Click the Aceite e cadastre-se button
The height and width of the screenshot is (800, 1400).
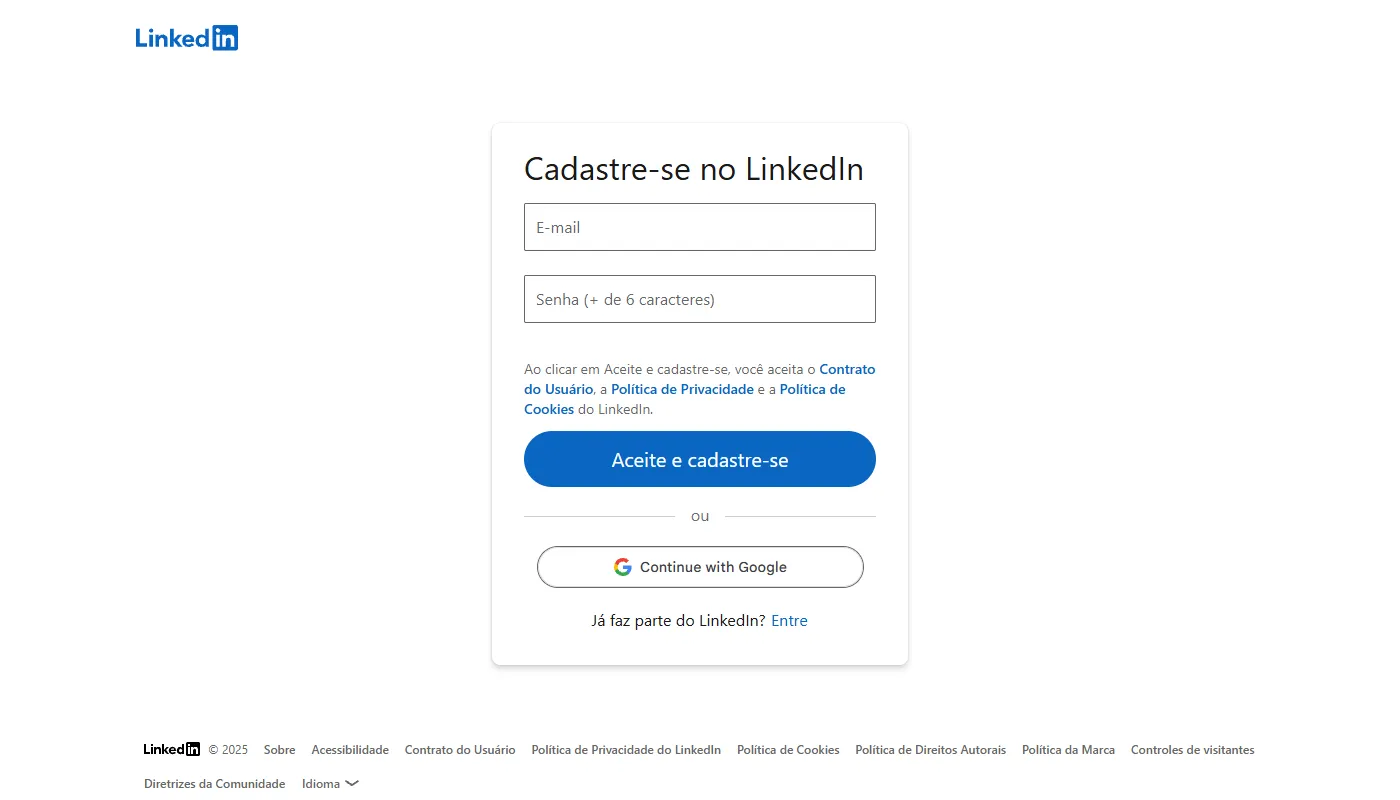(x=700, y=459)
